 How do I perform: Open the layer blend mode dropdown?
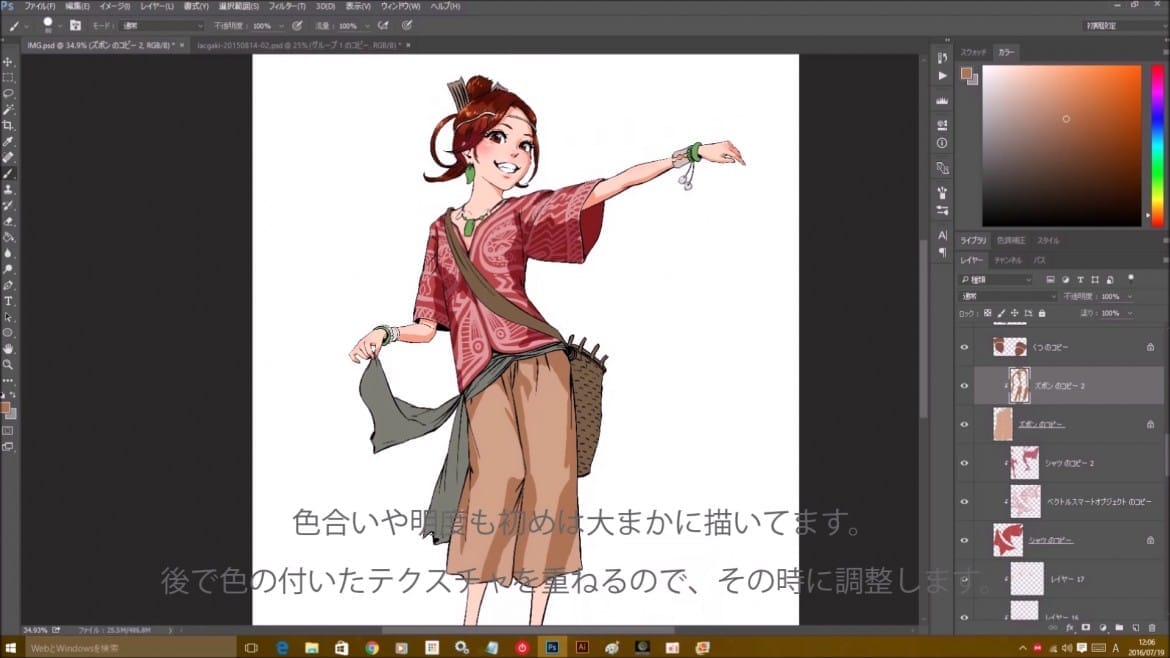coord(1007,297)
